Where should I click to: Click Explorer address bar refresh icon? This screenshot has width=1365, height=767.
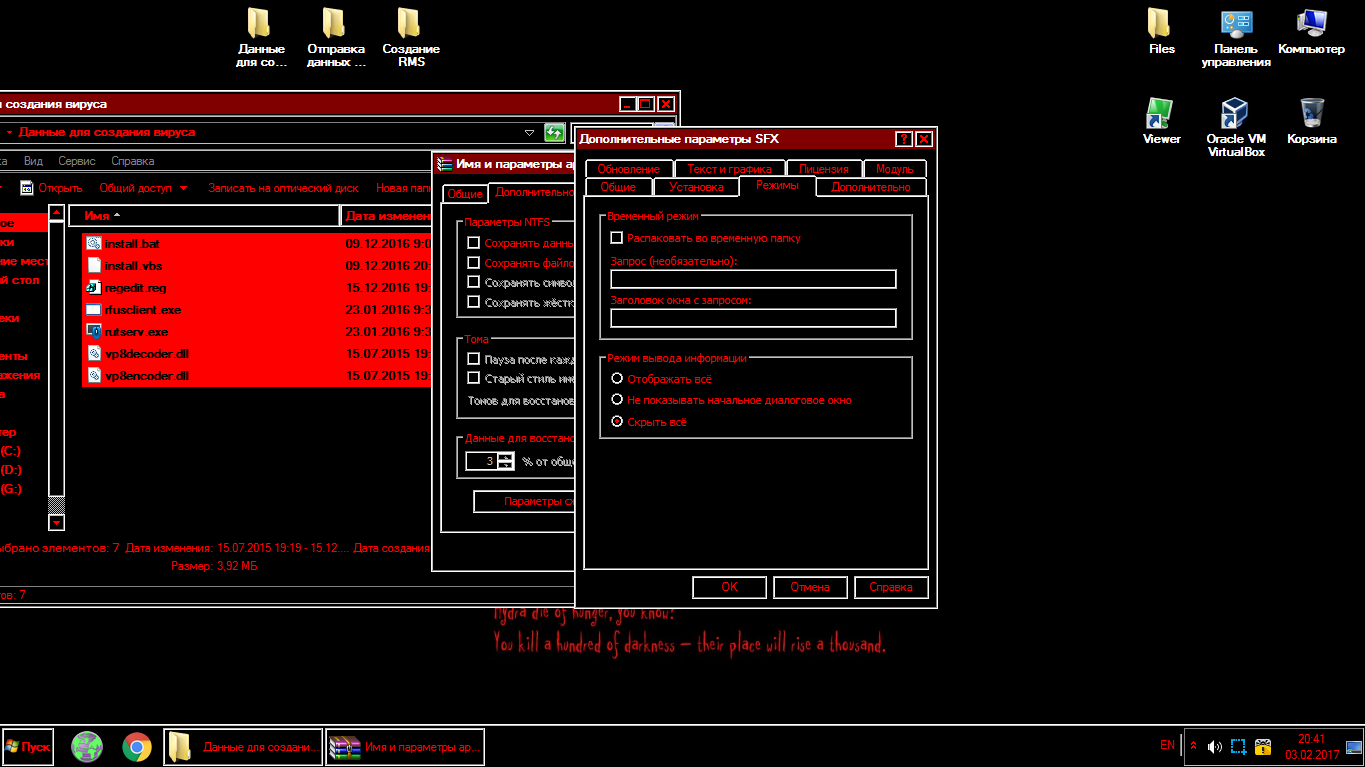click(554, 132)
